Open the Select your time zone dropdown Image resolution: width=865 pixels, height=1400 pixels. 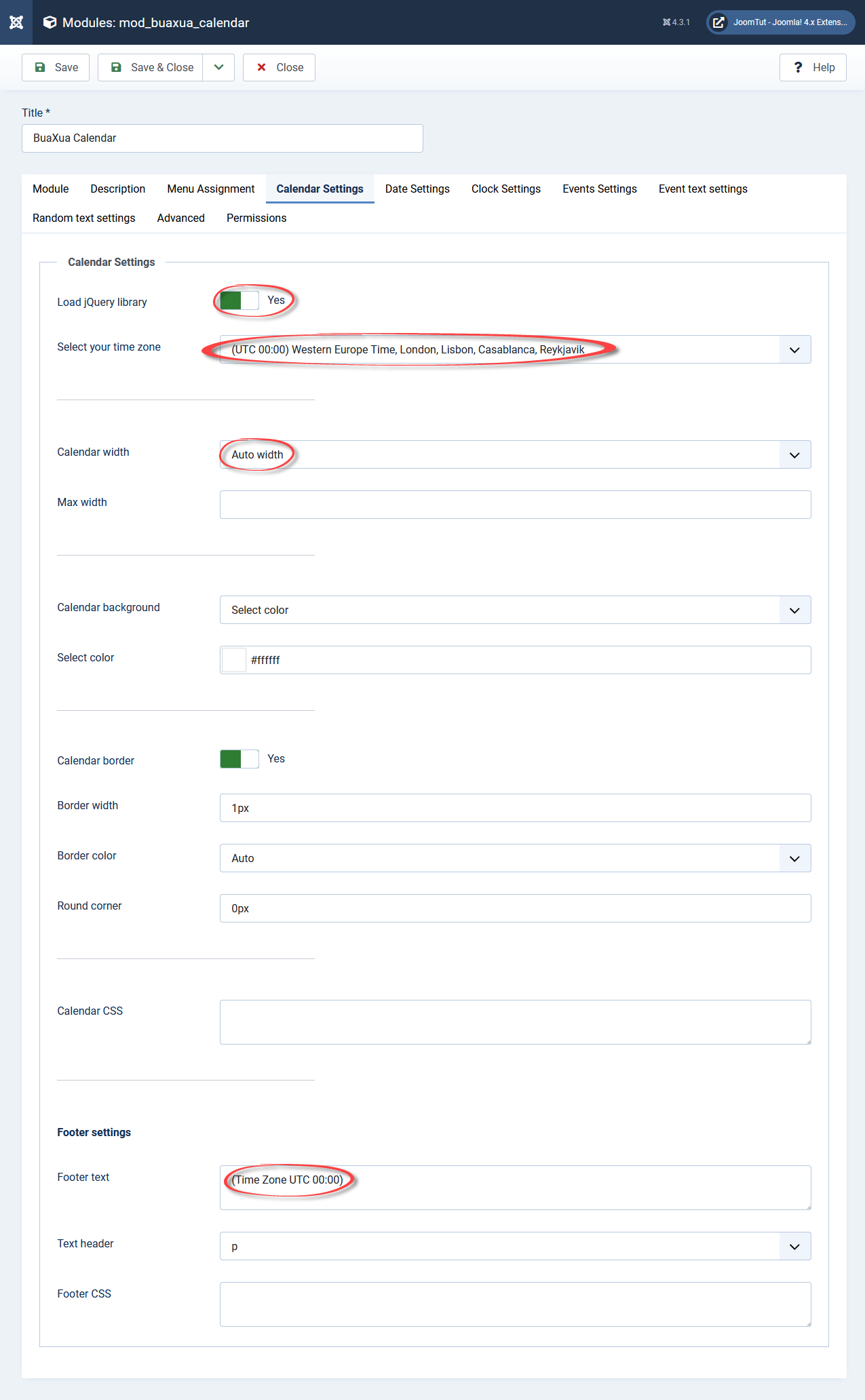pyautogui.click(x=516, y=349)
